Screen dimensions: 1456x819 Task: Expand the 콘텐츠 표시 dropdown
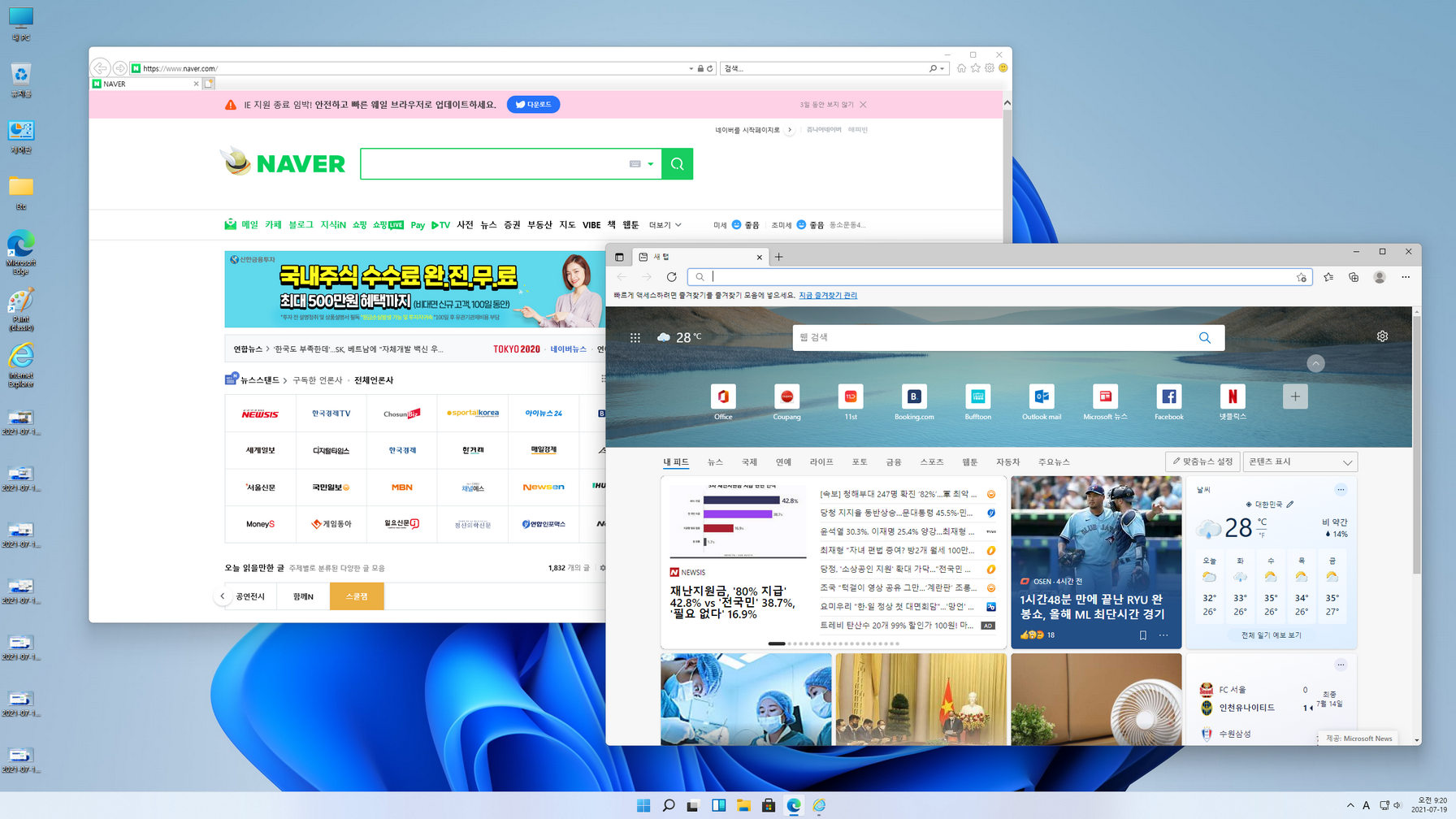tap(1300, 461)
